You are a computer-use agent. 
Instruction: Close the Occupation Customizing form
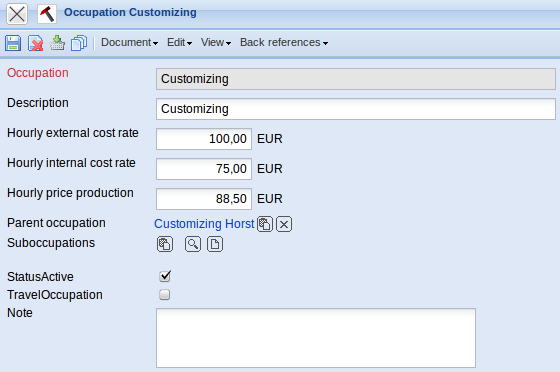click(17, 14)
